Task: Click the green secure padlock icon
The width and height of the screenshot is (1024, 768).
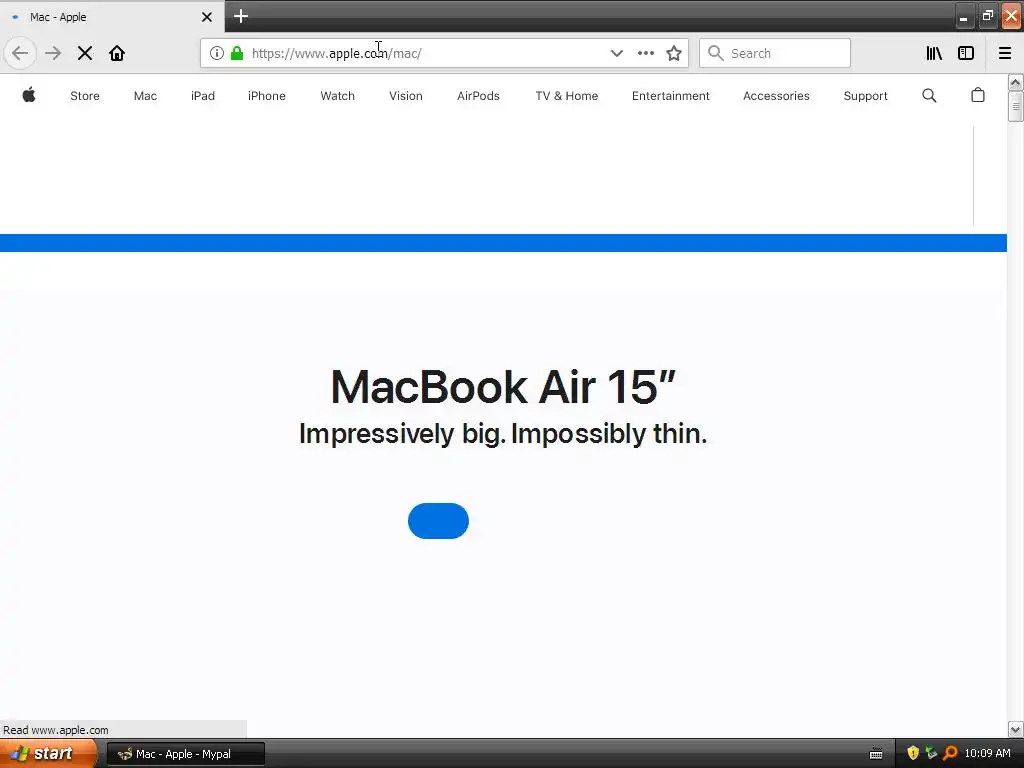Action: [x=237, y=53]
